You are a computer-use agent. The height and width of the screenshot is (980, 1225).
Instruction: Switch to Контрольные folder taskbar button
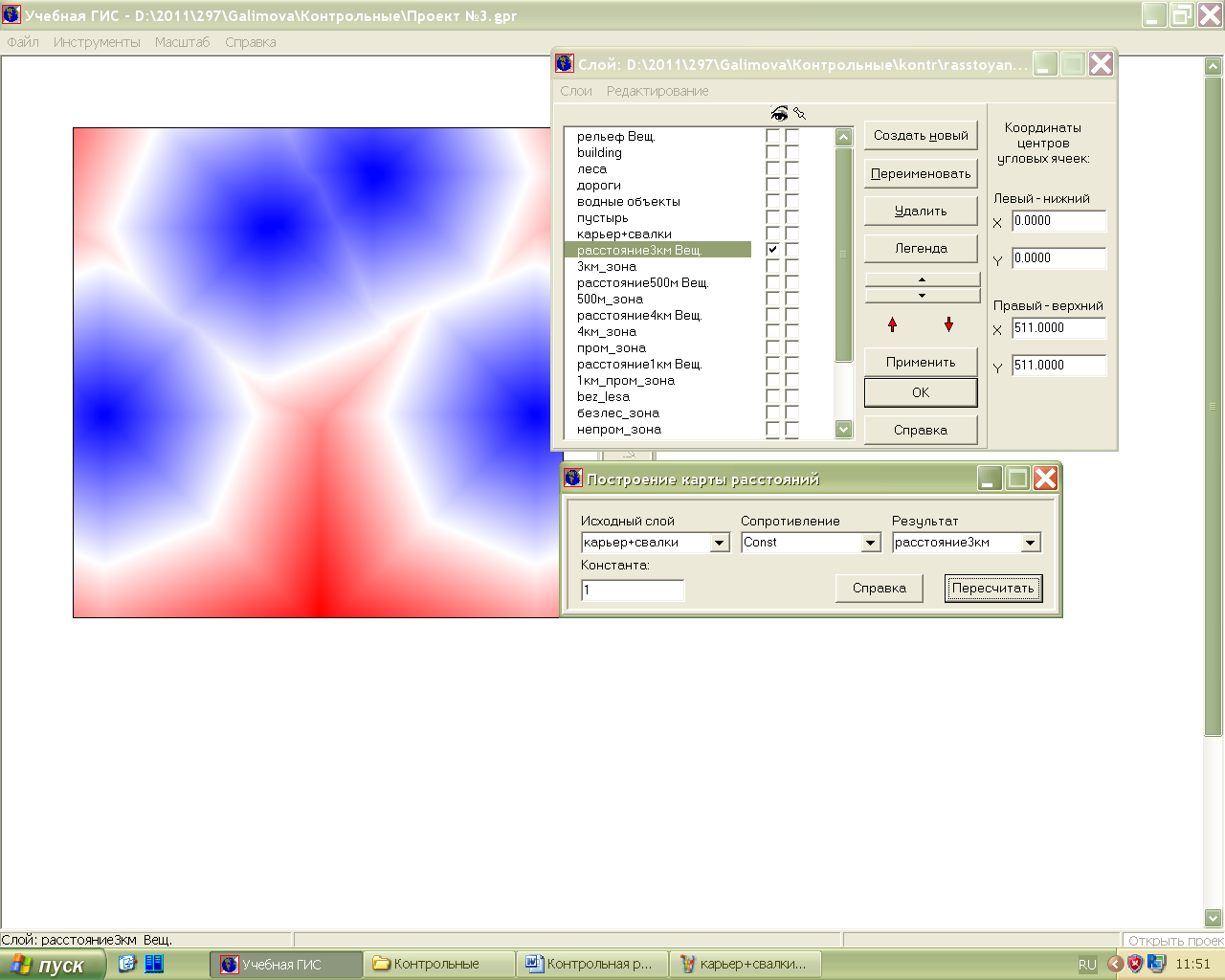pyautogui.click(x=438, y=965)
